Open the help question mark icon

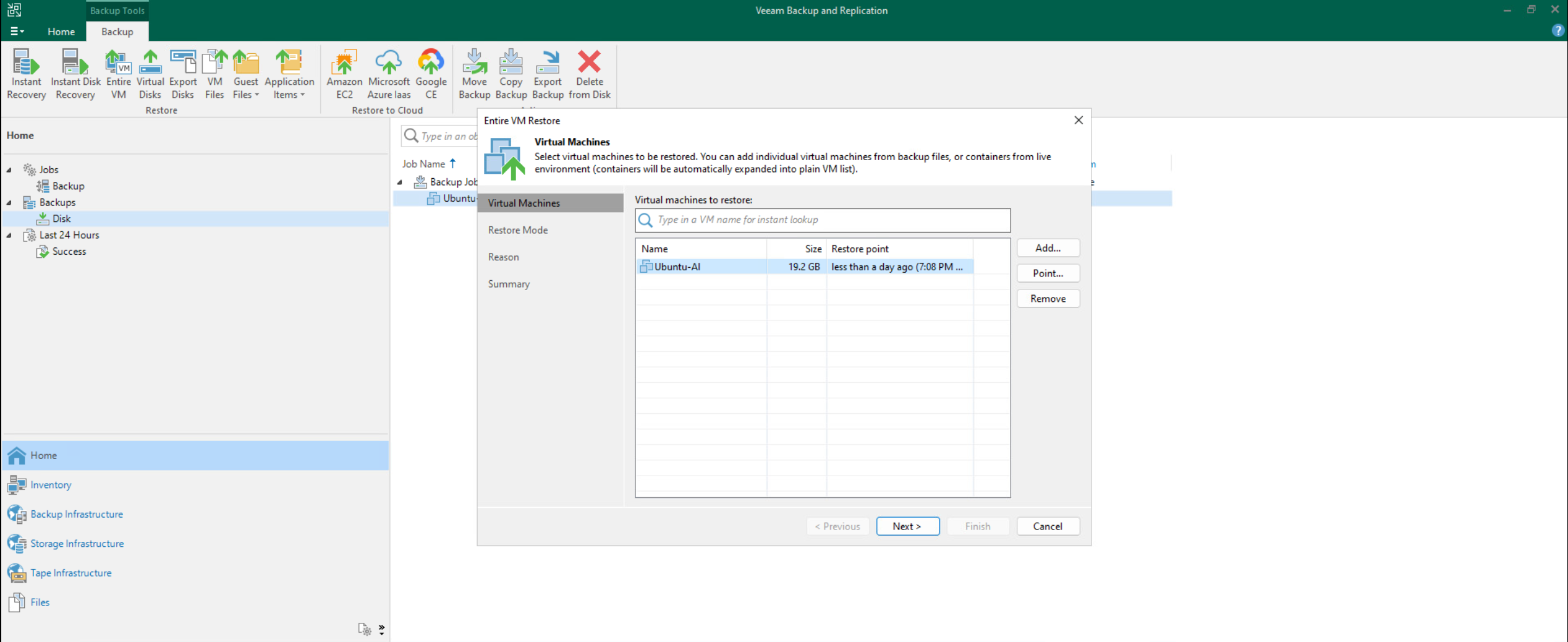coord(1557,31)
